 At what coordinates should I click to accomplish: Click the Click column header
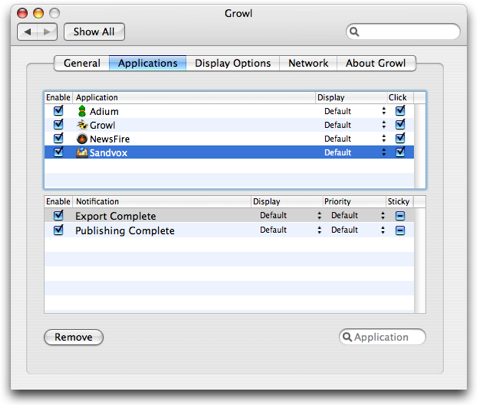(x=400, y=97)
